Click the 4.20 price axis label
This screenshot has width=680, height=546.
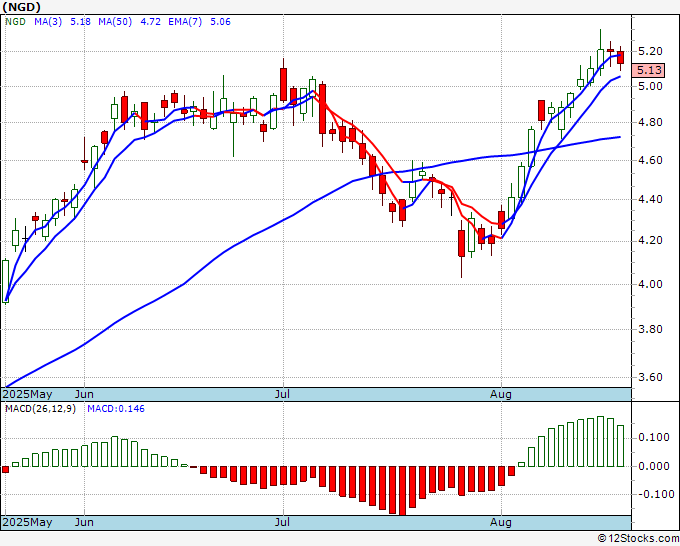[x=650, y=241]
